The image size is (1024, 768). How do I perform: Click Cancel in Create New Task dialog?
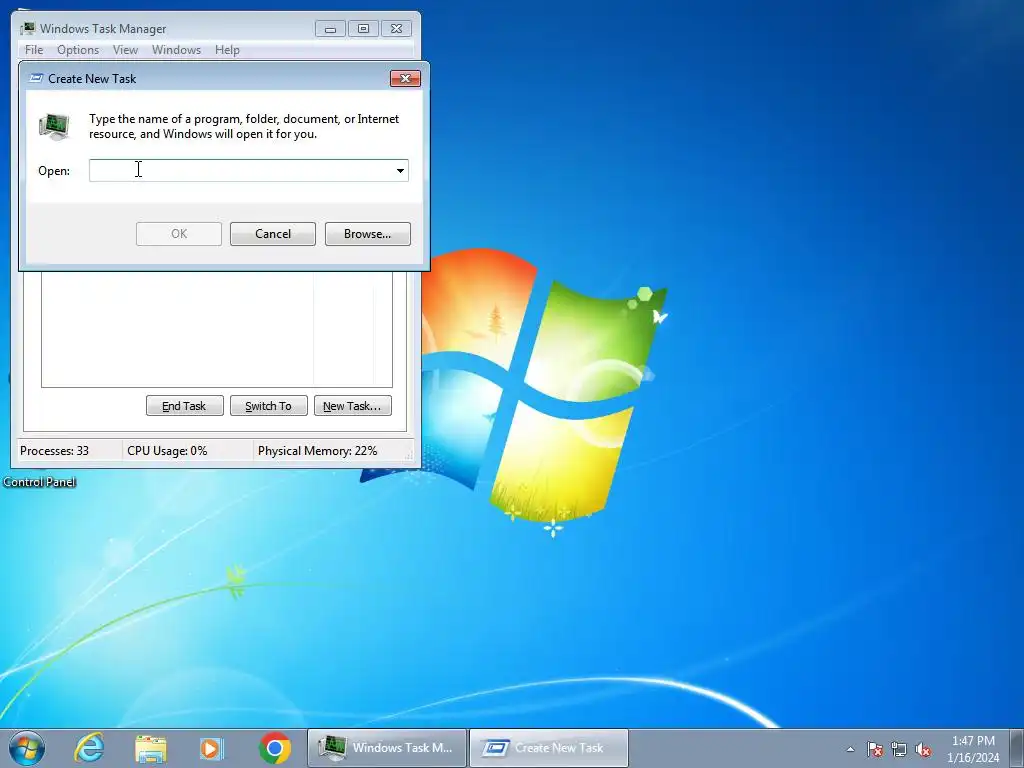(x=272, y=234)
